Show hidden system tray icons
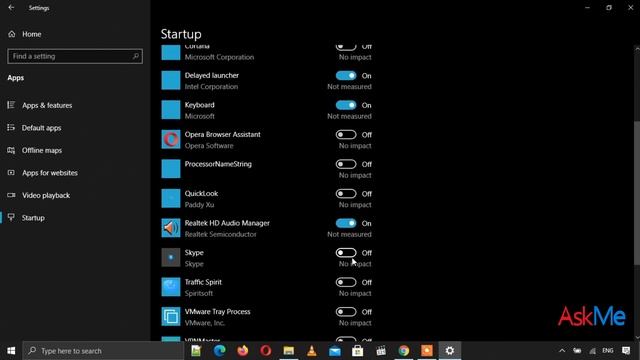This screenshot has width=640, height=360. pyautogui.click(x=562, y=351)
